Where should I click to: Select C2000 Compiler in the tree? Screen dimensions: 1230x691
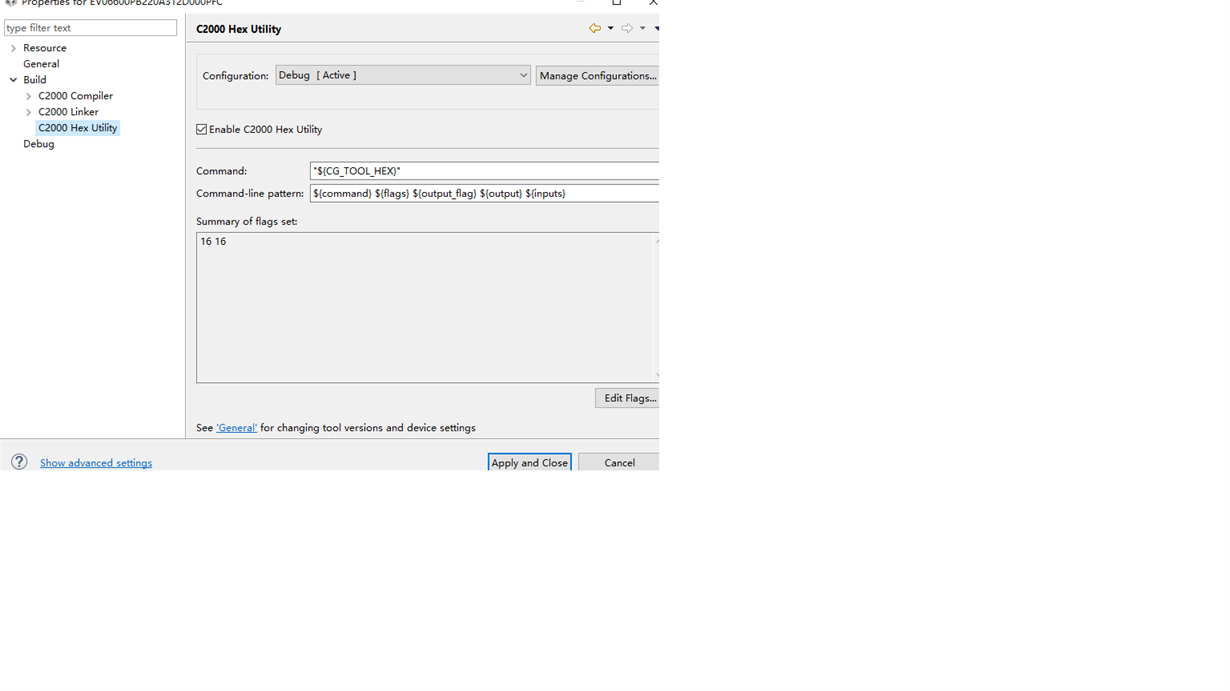(76, 96)
